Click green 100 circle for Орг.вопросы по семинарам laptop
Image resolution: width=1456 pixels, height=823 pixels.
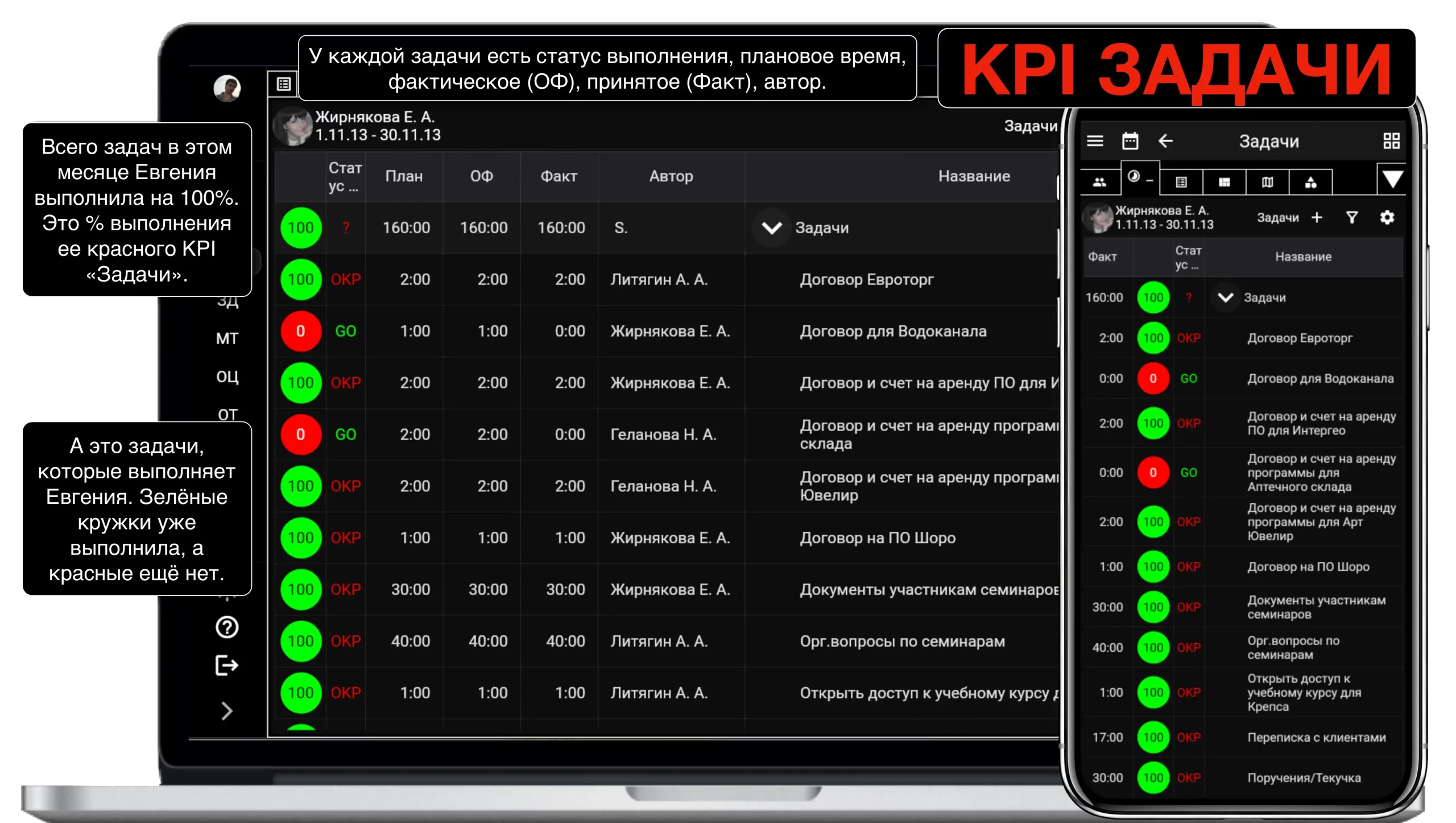(301, 641)
